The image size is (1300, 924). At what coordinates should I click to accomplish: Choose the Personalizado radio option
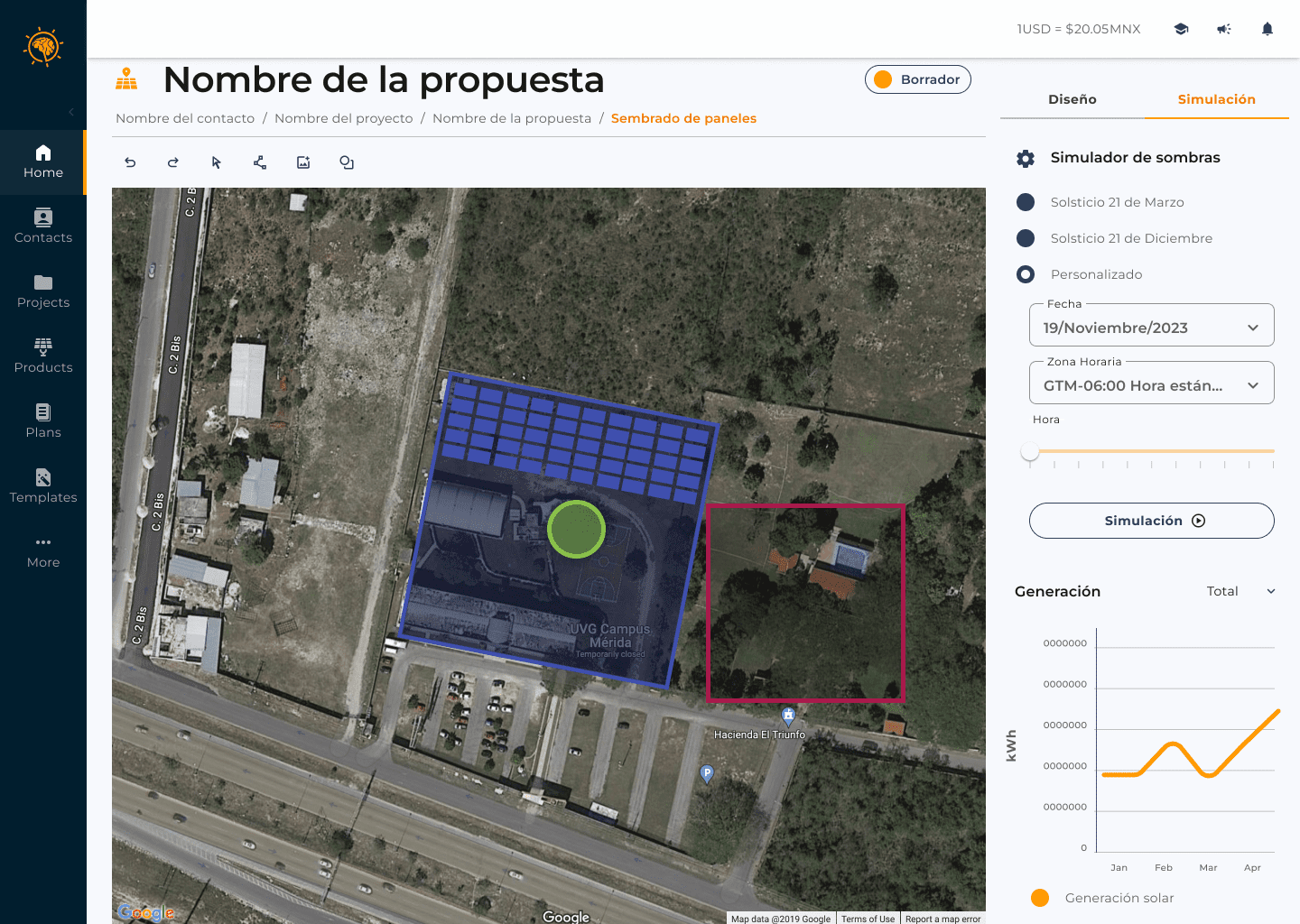coord(1026,274)
